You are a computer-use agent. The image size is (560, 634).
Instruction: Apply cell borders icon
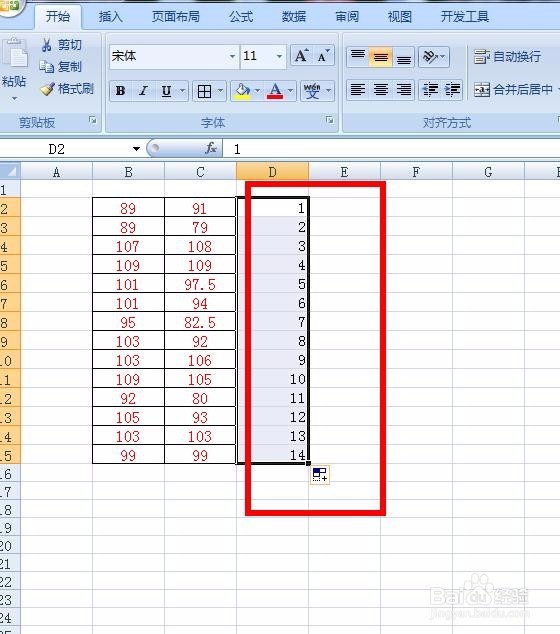[x=205, y=91]
